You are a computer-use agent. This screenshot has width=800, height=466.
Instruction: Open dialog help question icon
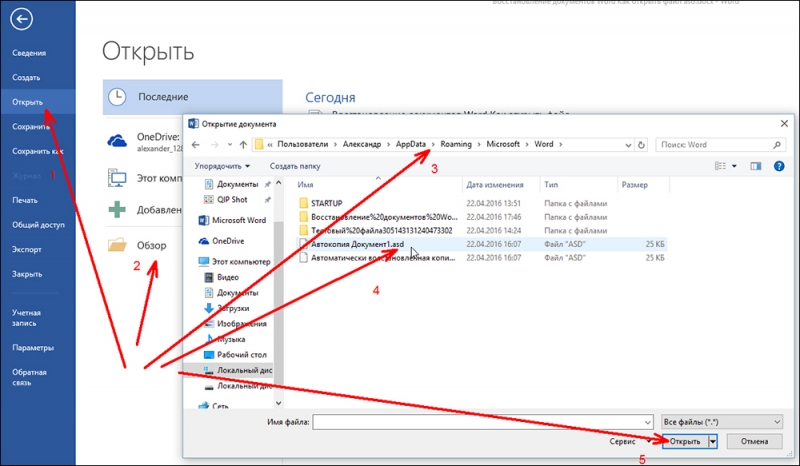click(x=779, y=166)
